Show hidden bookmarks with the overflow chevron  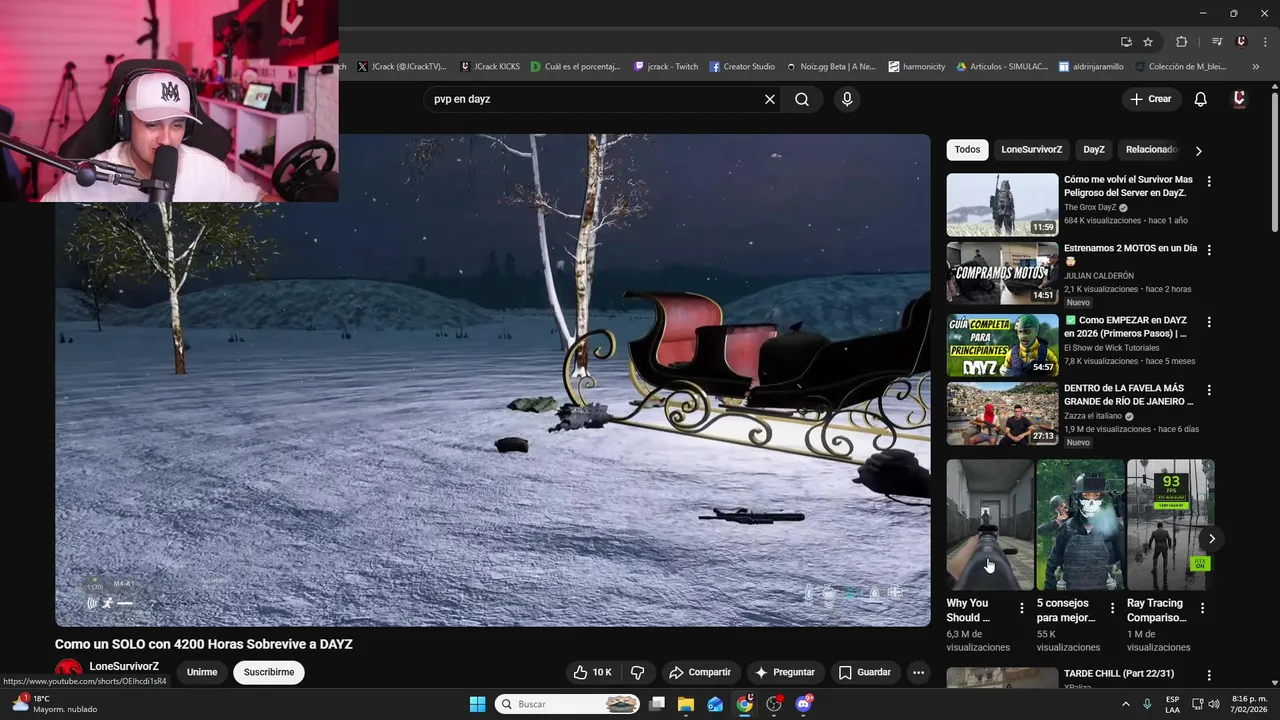(1255, 67)
